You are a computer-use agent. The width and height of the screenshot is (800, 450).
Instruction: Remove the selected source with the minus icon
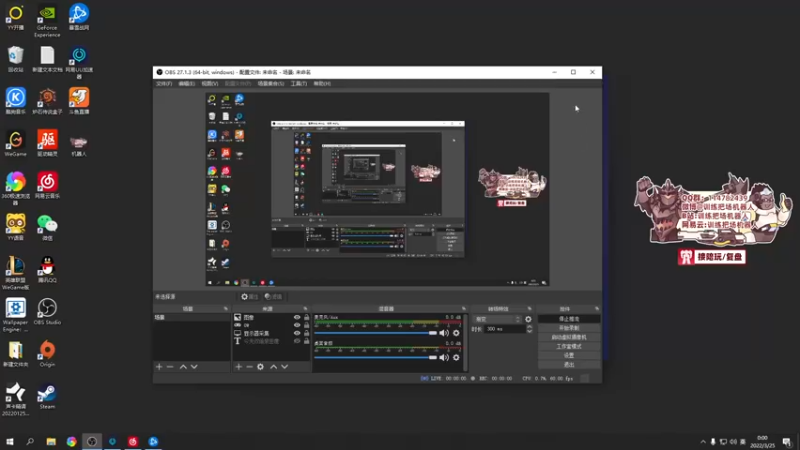[x=249, y=367]
